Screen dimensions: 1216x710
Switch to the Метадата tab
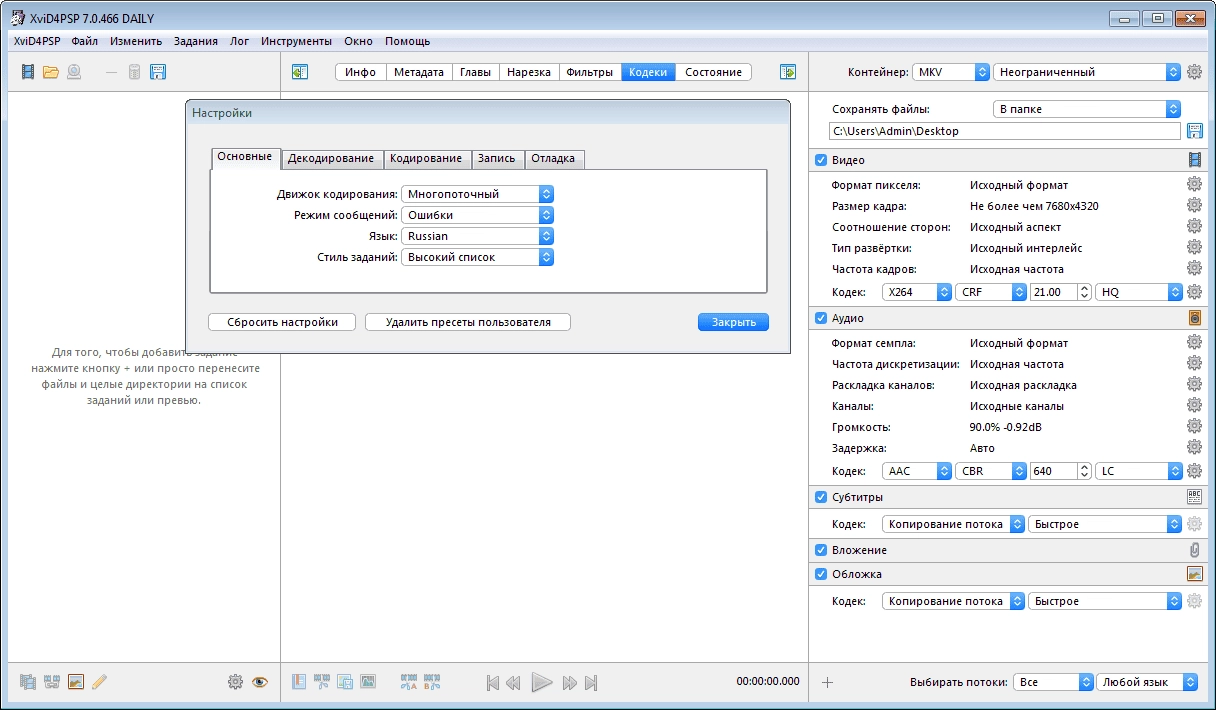[x=418, y=72]
